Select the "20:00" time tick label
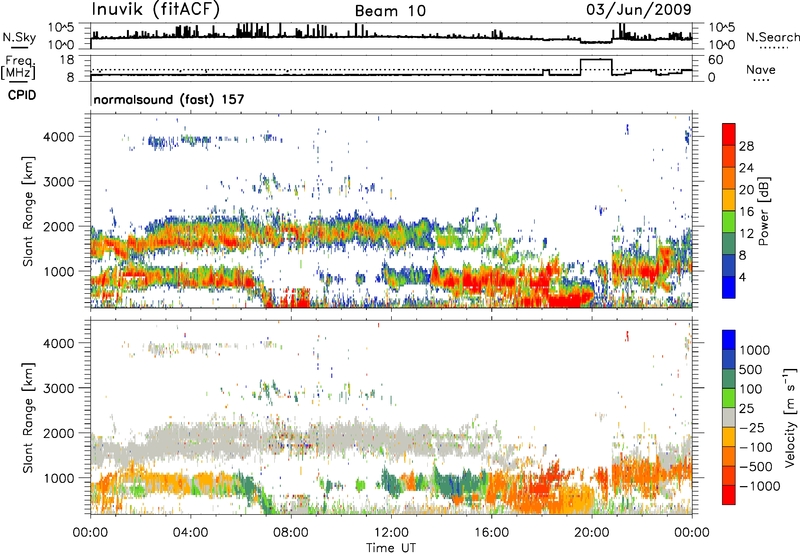The image size is (800, 554). pos(592,533)
